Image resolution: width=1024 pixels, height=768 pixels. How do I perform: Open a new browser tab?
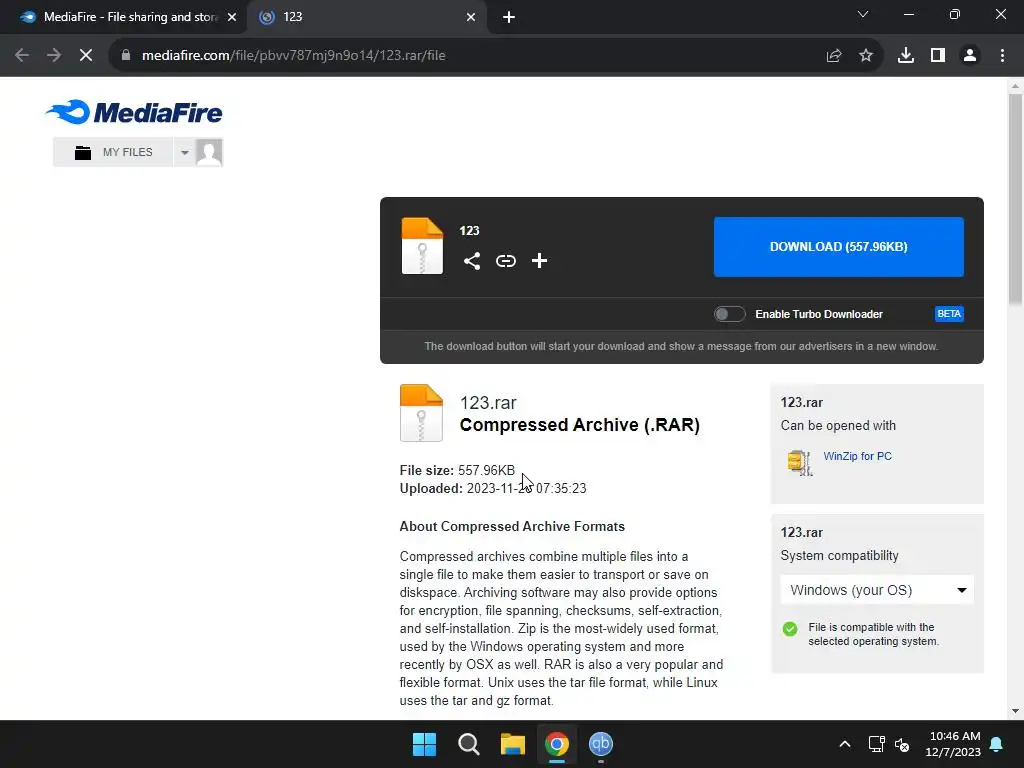click(509, 17)
